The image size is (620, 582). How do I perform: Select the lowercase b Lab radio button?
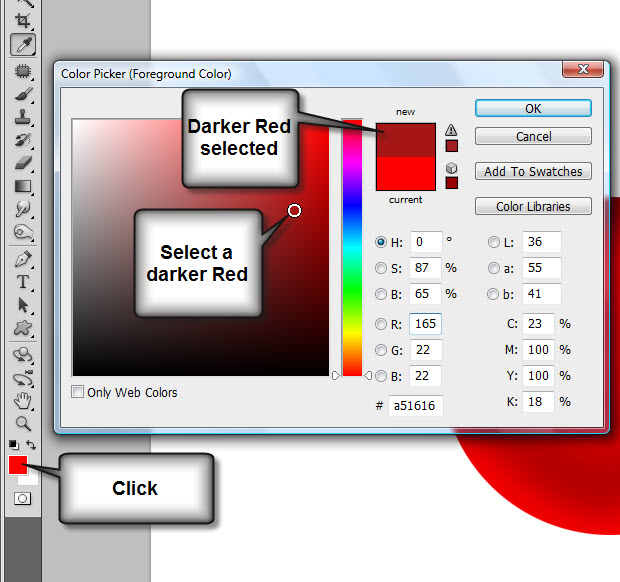pos(493,294)
